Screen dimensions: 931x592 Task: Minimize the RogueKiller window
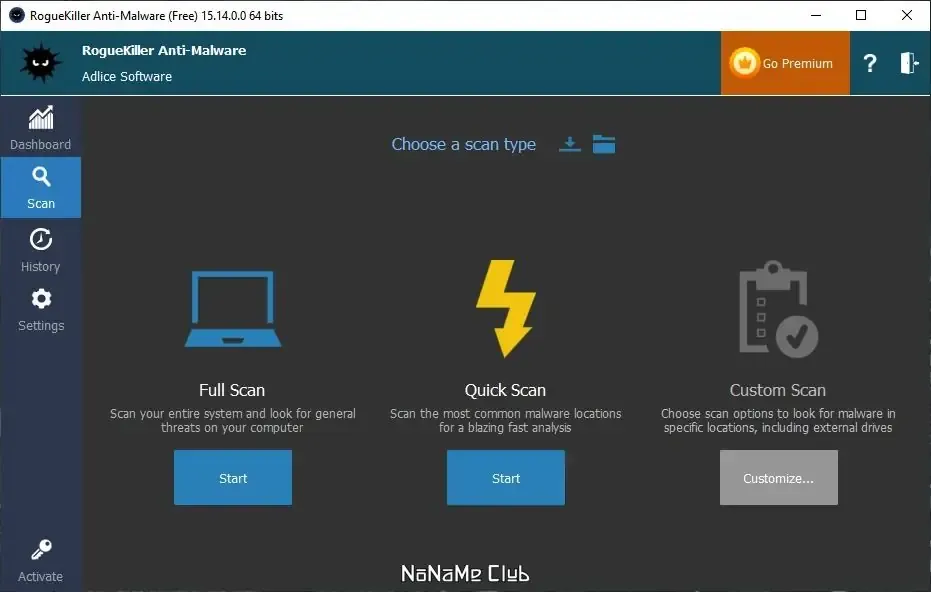pyautogui.click(x=816, y=15)
